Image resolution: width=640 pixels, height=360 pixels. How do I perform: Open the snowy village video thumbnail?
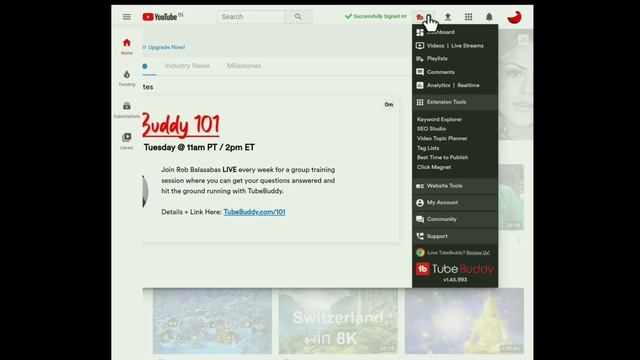(212, 321)
